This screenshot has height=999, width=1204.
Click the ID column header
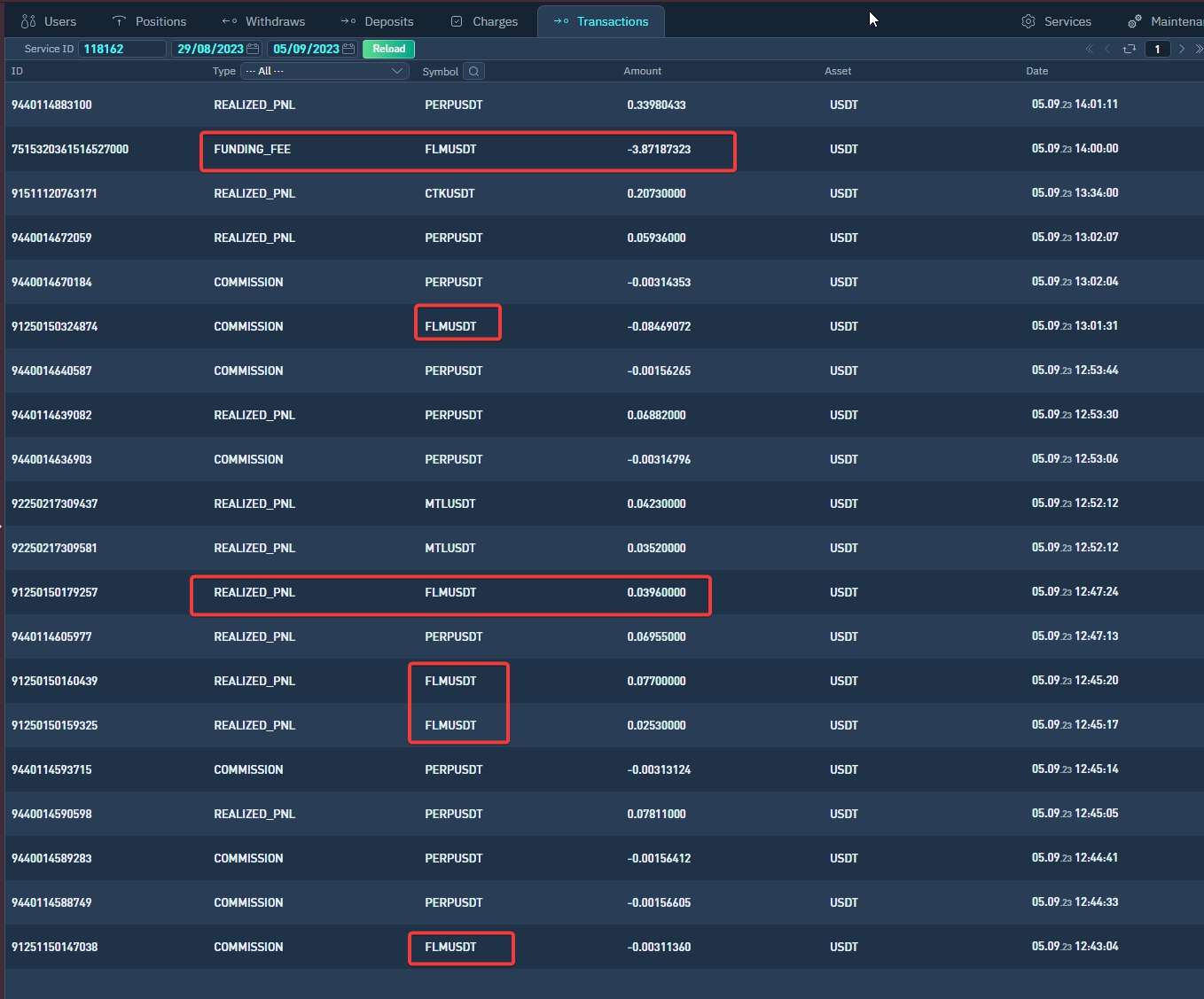pos(17,71)
